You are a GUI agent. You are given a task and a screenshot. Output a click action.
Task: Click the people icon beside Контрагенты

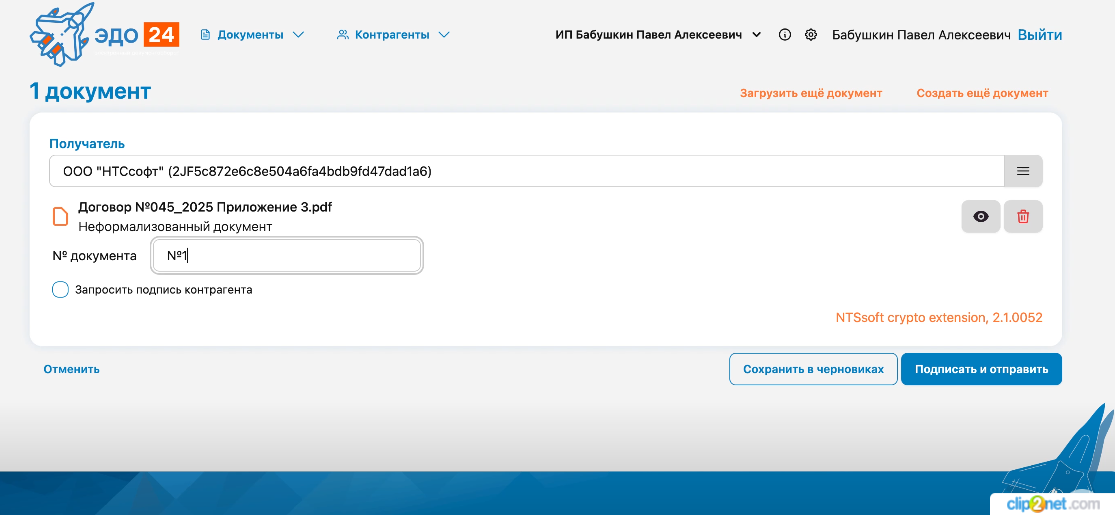[343, 34]
